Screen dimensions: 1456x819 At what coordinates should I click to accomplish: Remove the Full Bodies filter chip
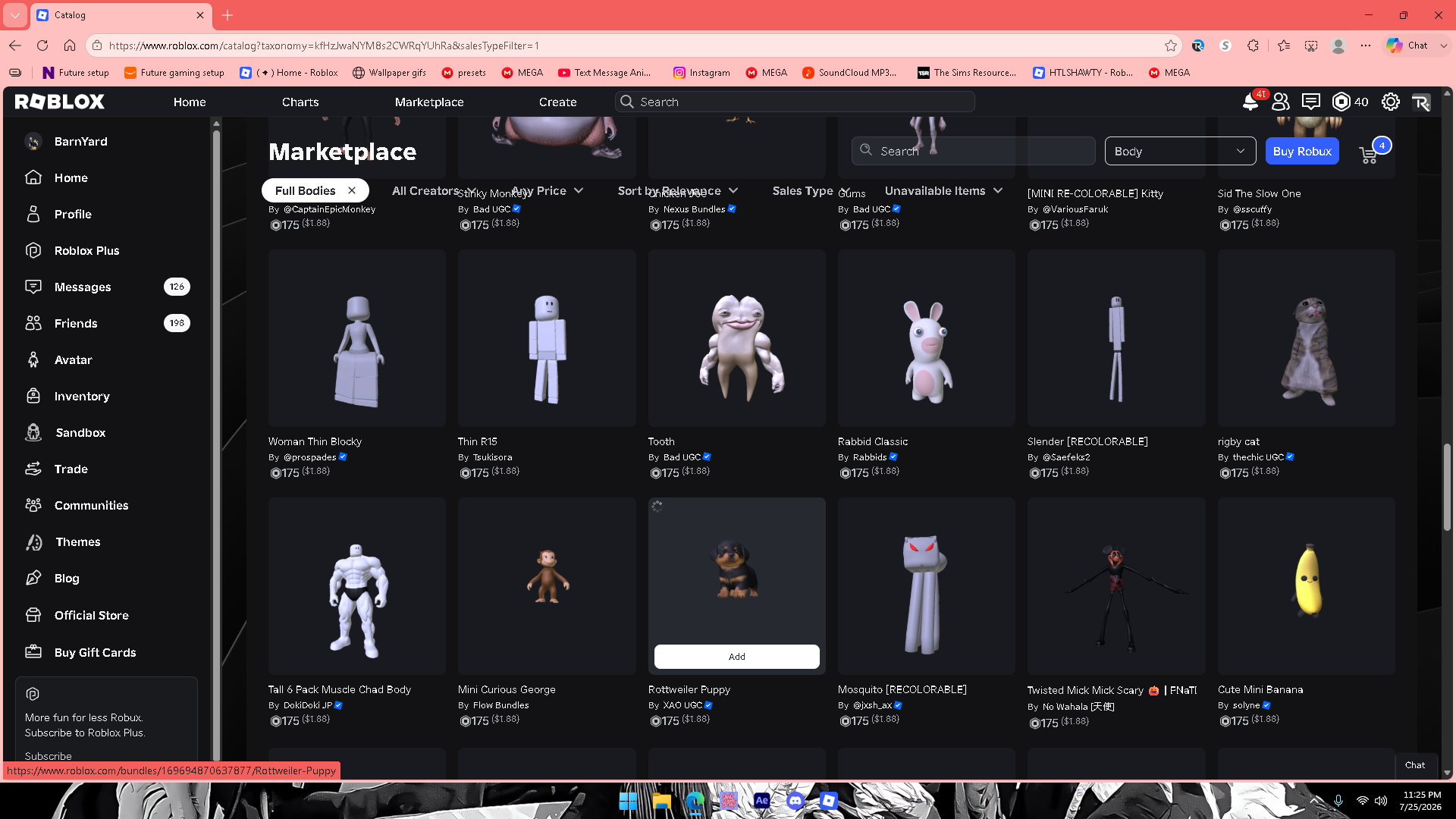coord(352,190)
